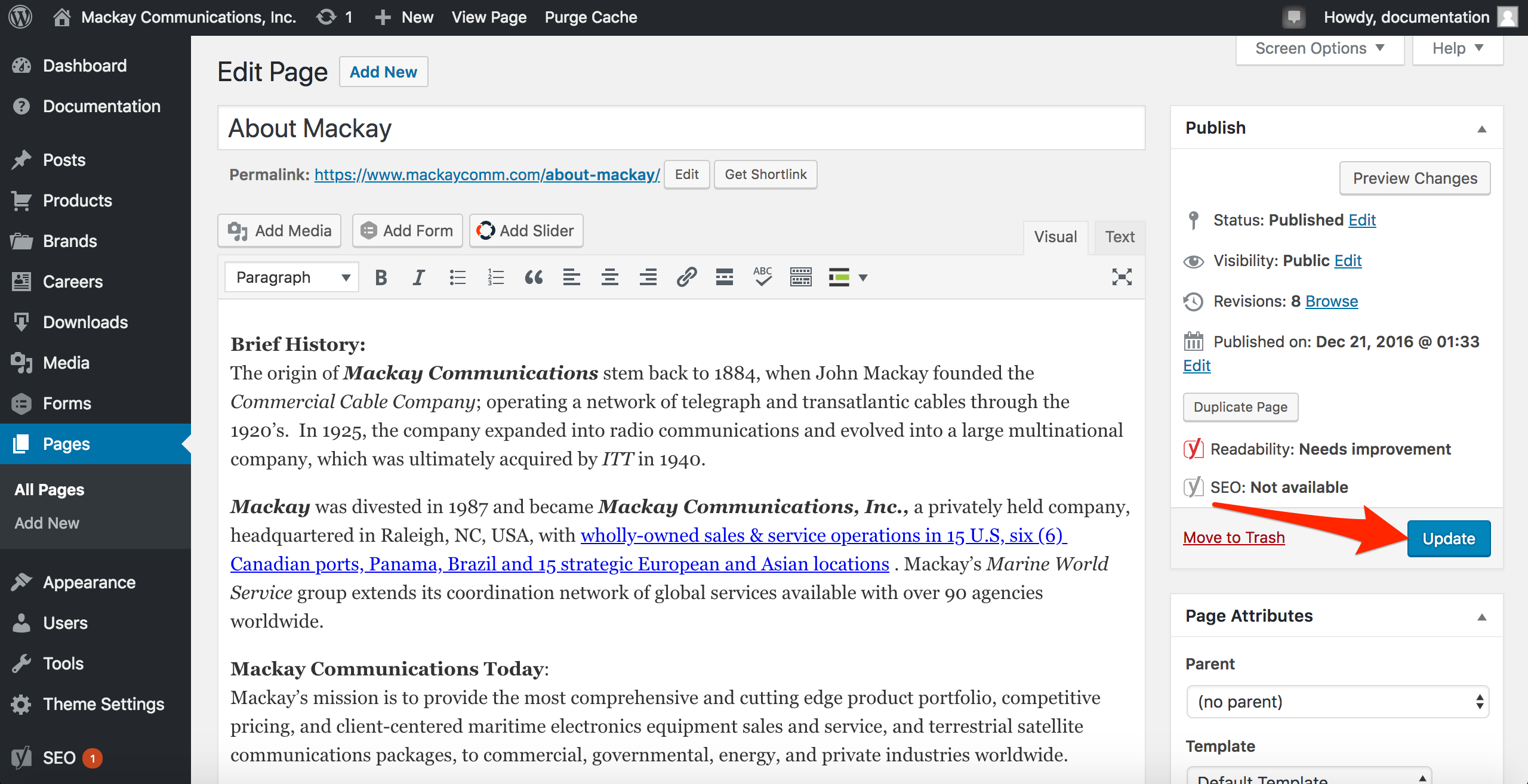Align text right
This screenshot has height=784, width=1528.
coord(648,277)
